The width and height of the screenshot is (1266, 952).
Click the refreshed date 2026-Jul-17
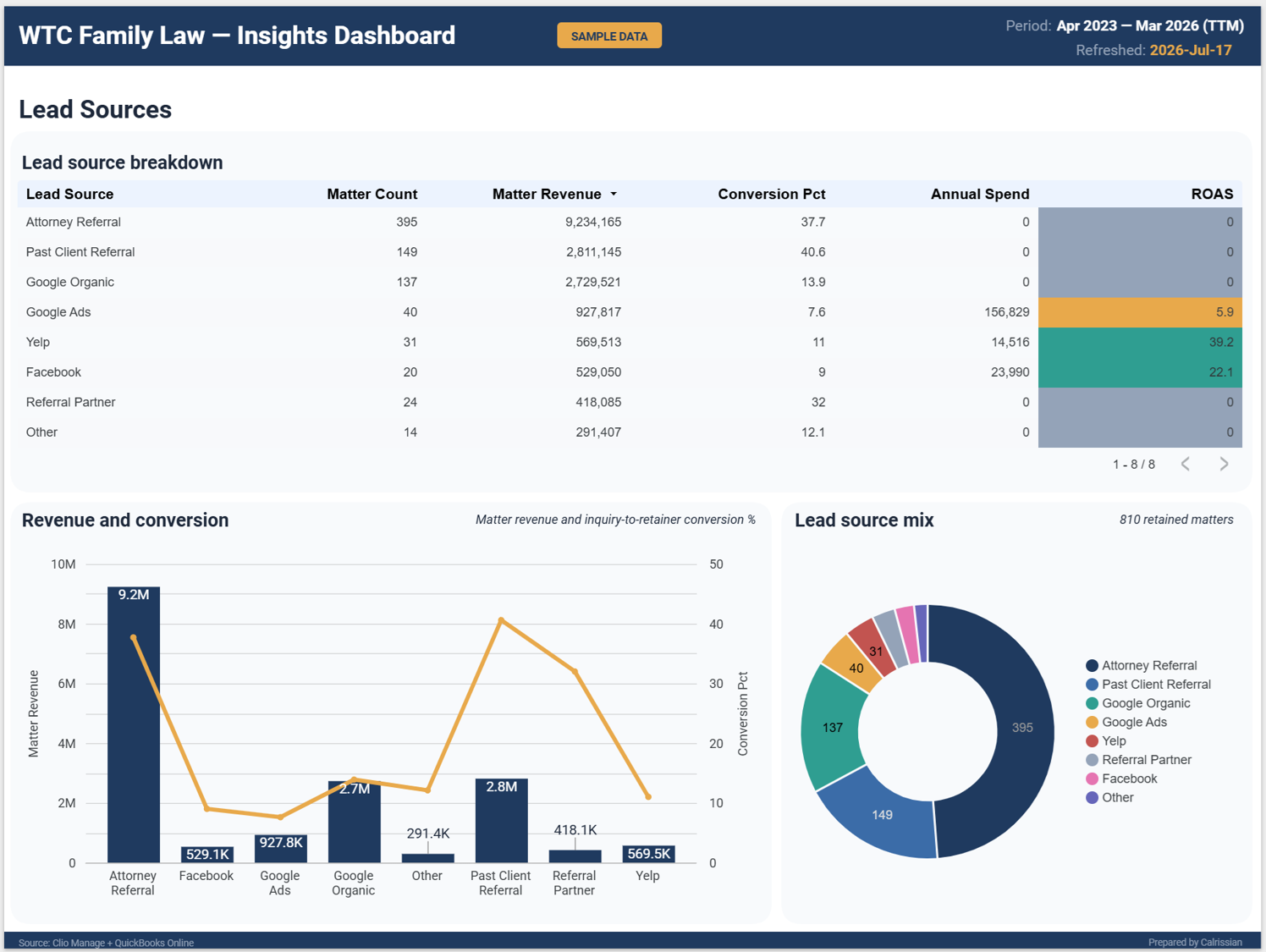(x=1191, y=50)
